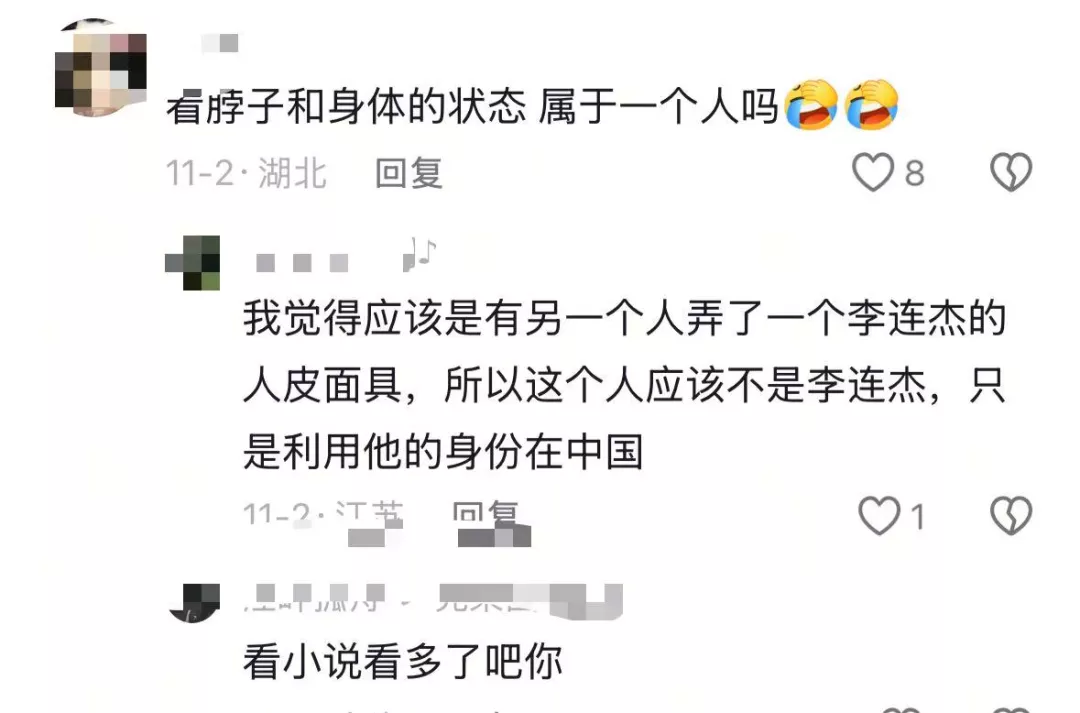Open the first commenter's blurred username
Image resolution: width=1080 pixels, height=713 pixels.
(220, 43)
